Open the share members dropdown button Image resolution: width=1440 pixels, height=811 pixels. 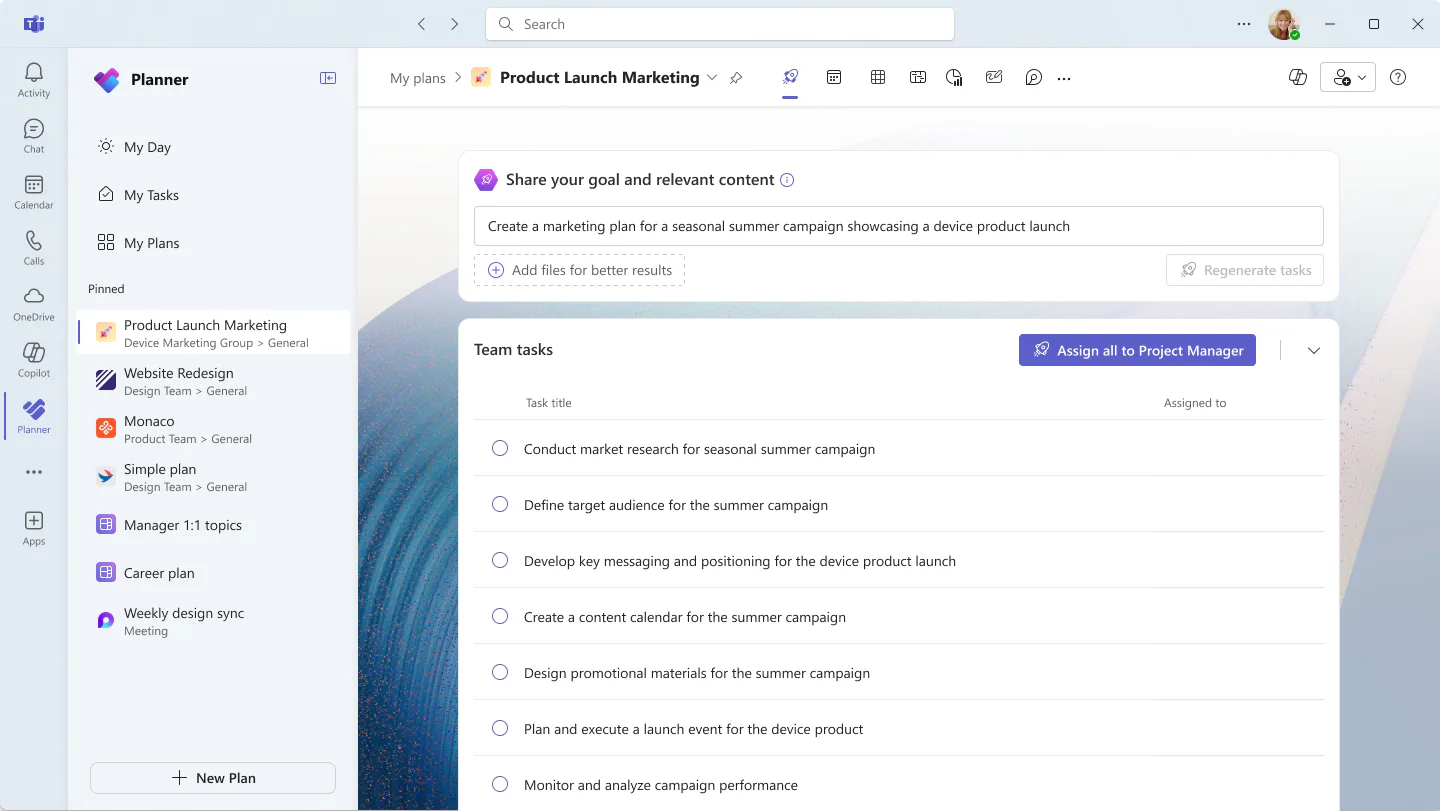1348,77
